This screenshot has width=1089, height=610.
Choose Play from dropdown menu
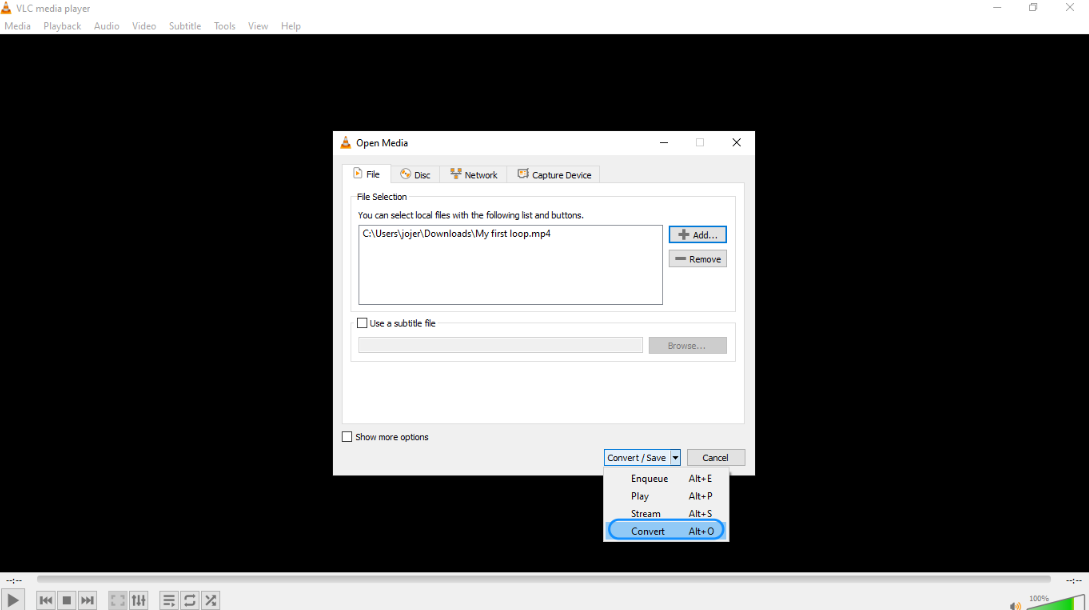666,496
